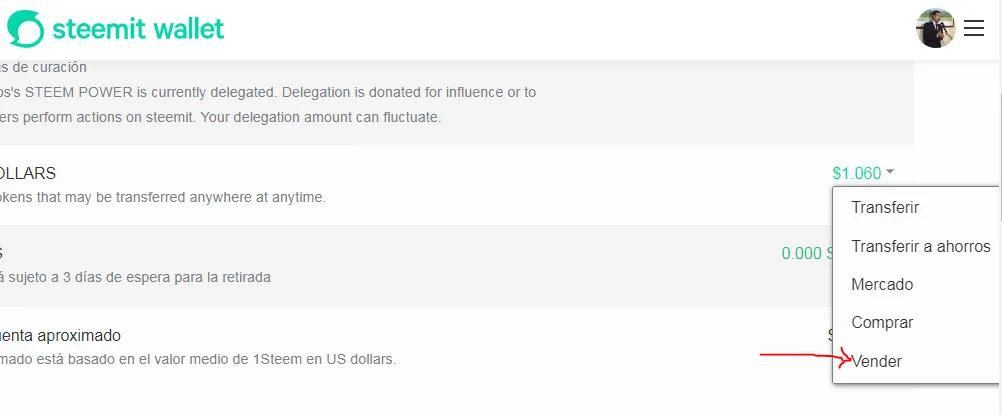Click the "valor medio de 1Steem" description

(198, 358)
